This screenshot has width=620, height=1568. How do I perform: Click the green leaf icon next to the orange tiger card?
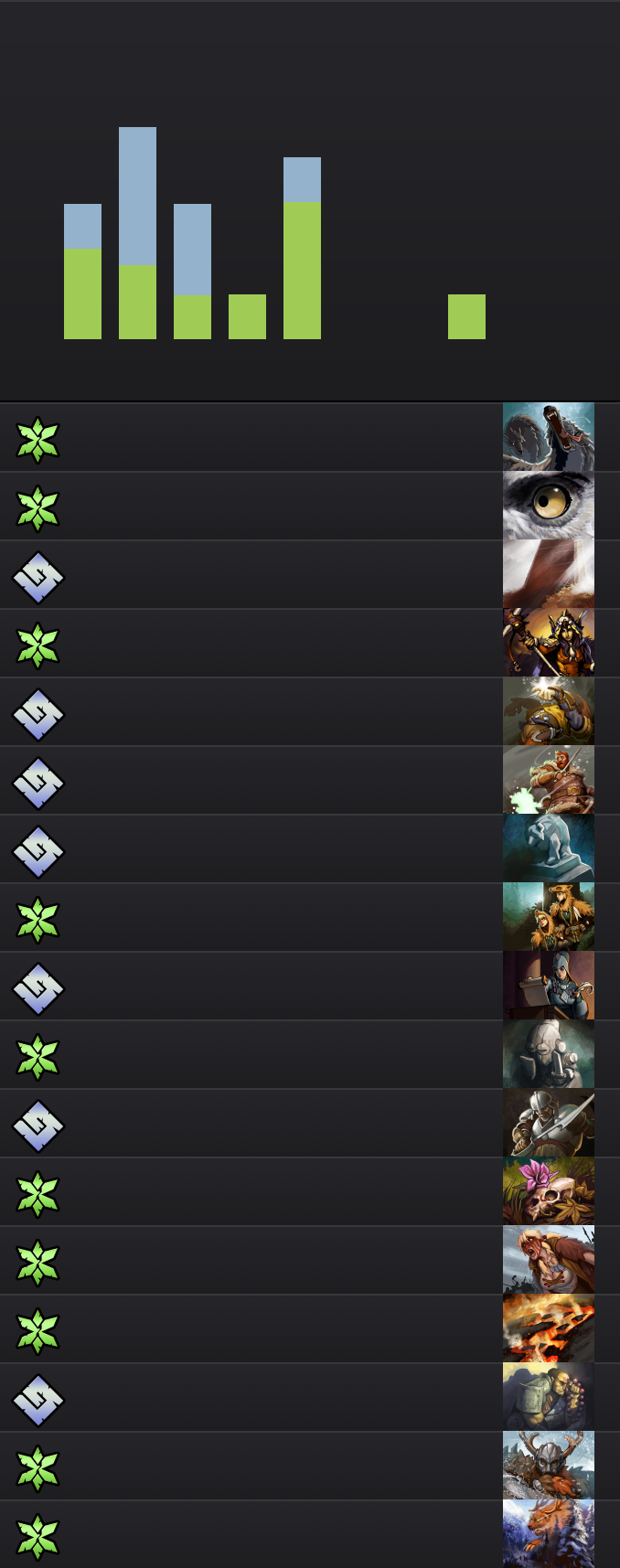pyautogui.click(x=37, y=1537)
